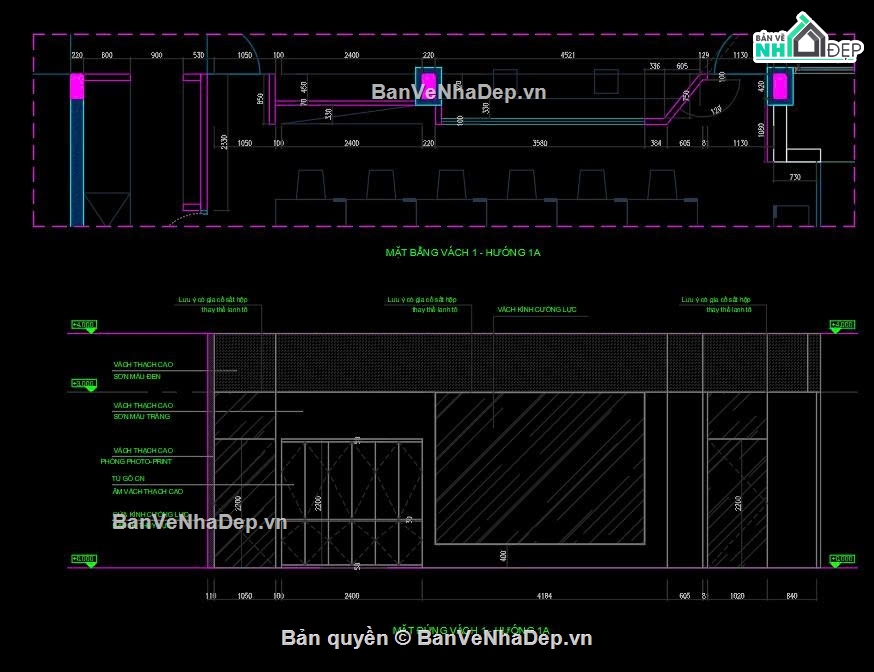Select the 4521 dimension text
This screenshot has height=672, width=874.
point(567,55)
